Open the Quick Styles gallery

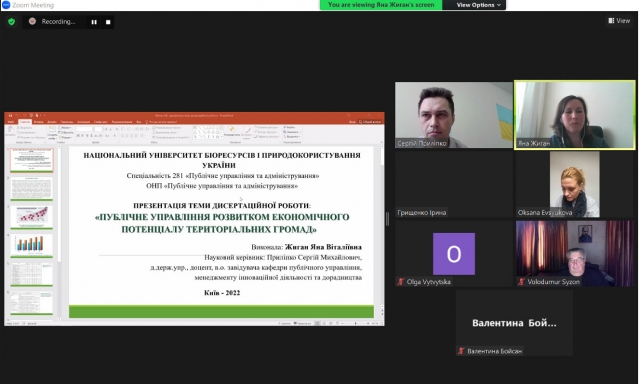(x=247, y=133)
